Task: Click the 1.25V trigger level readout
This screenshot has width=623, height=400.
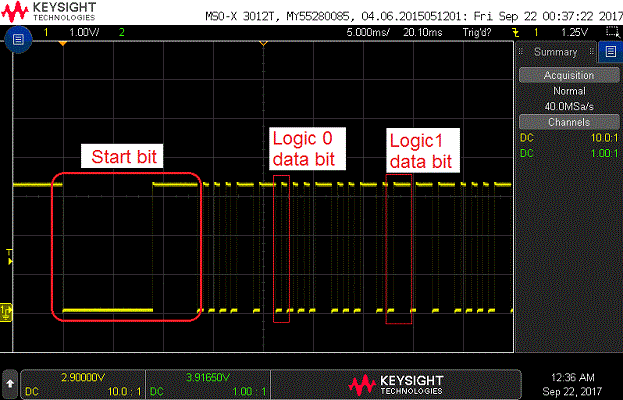Action: tap(574, 32)
